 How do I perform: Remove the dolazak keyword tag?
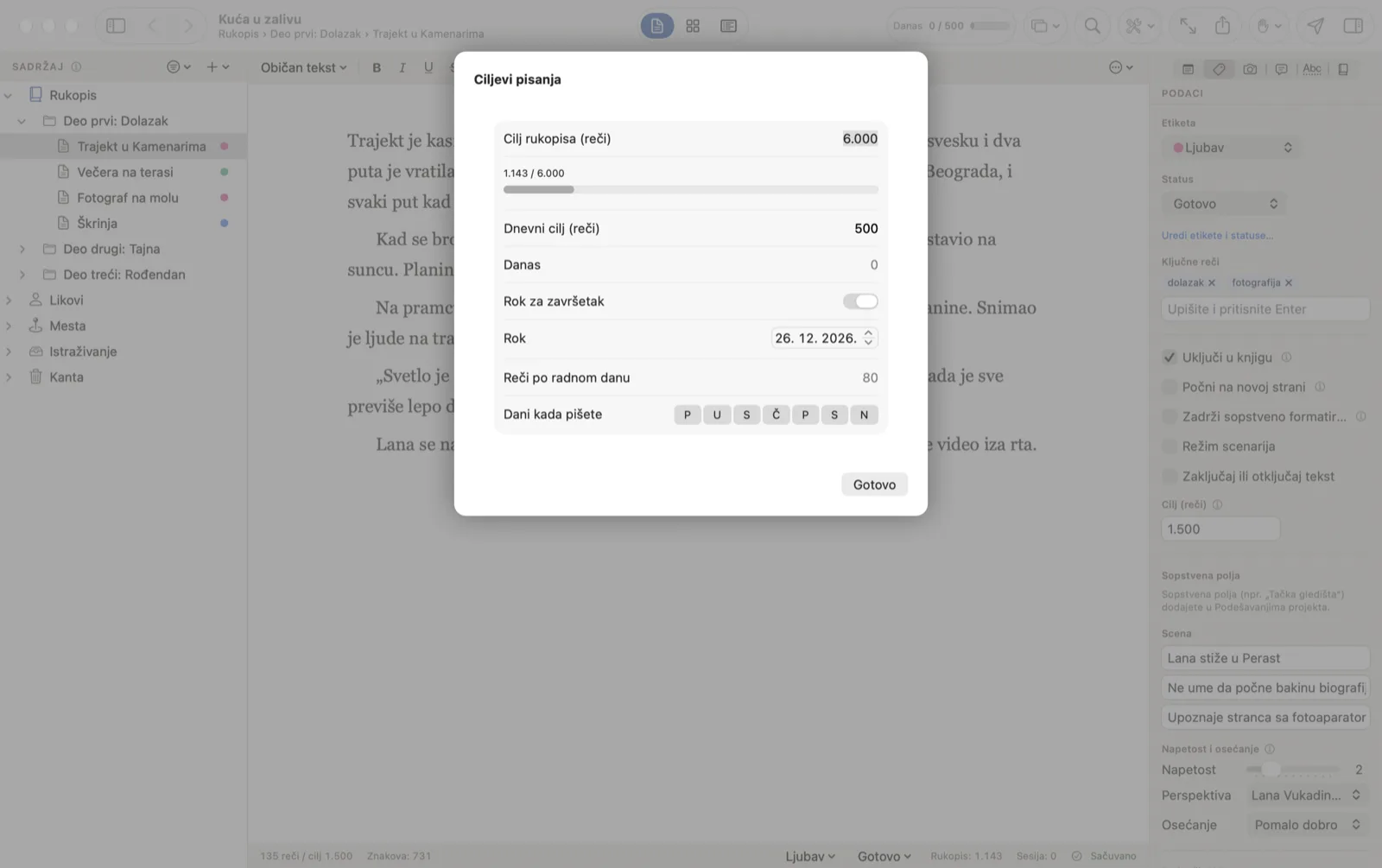point(1212,282)
